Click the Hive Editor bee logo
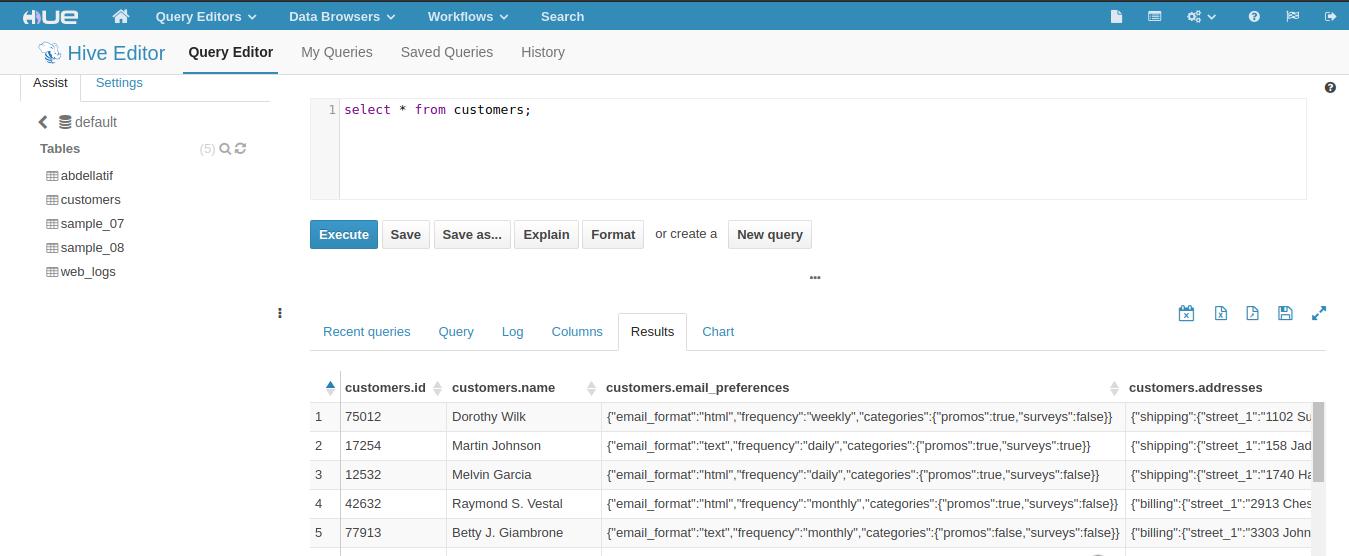 tap(49, 52)
